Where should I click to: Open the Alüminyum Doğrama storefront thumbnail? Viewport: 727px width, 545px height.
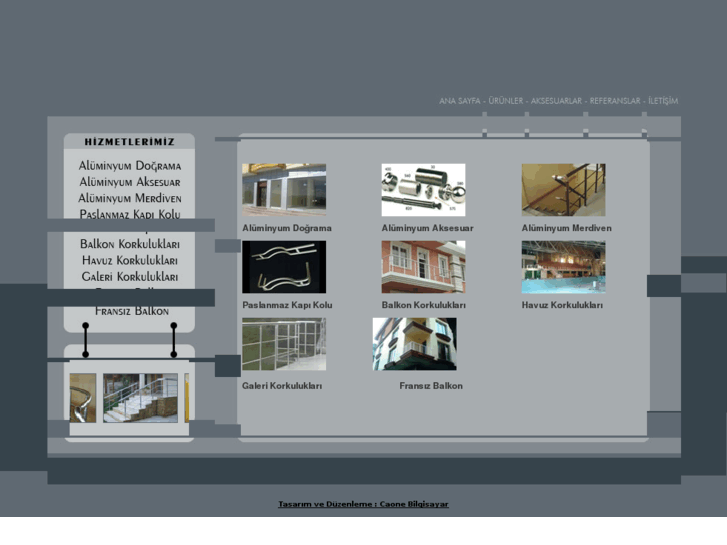(x=284, y=189)
